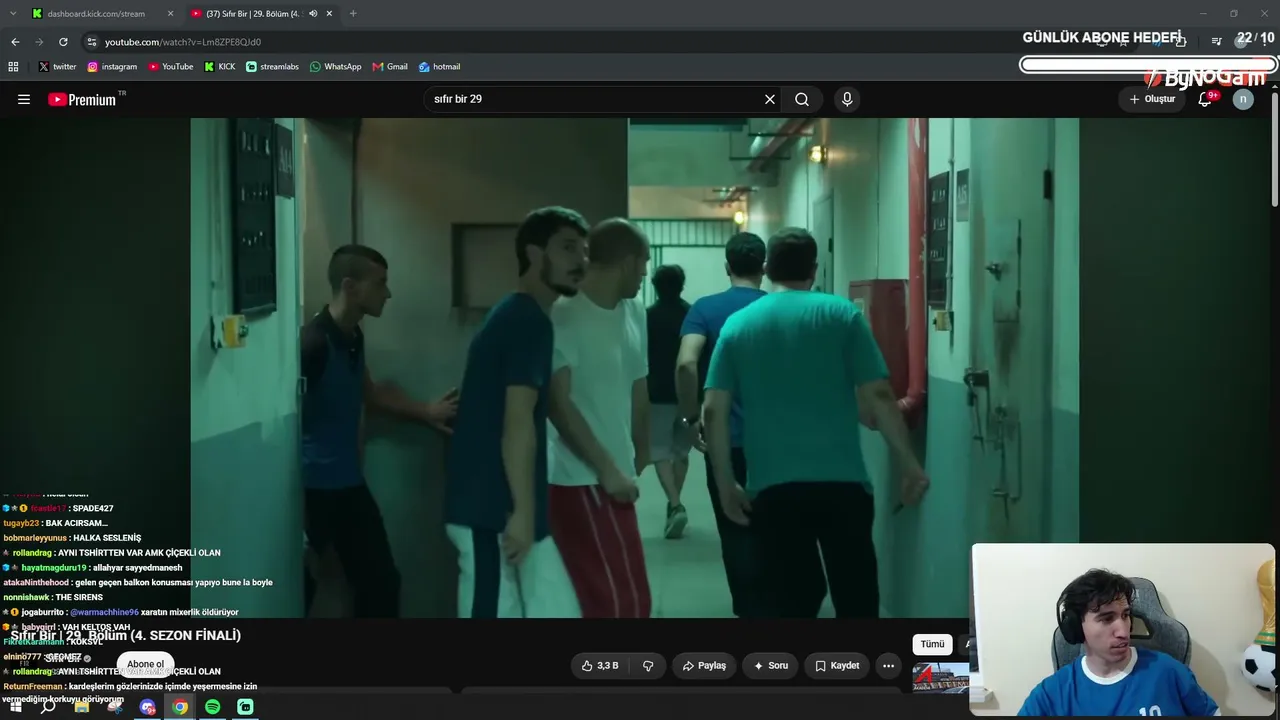Open the instagram bookmark
Viewport: 1280px width, 720px height.
[112, 67]
